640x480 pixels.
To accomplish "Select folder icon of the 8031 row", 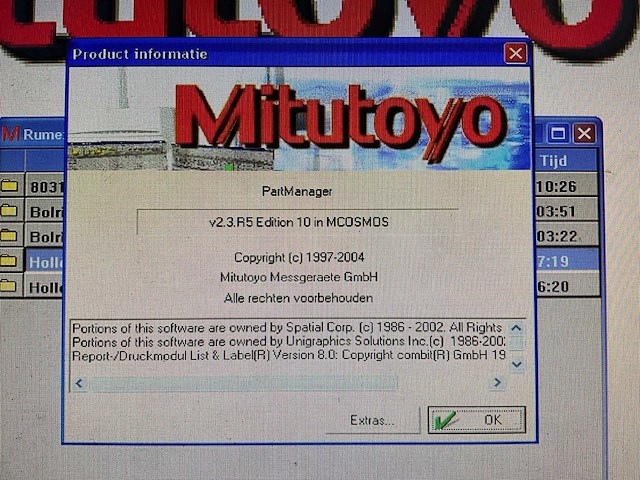I will pos(10,186).
